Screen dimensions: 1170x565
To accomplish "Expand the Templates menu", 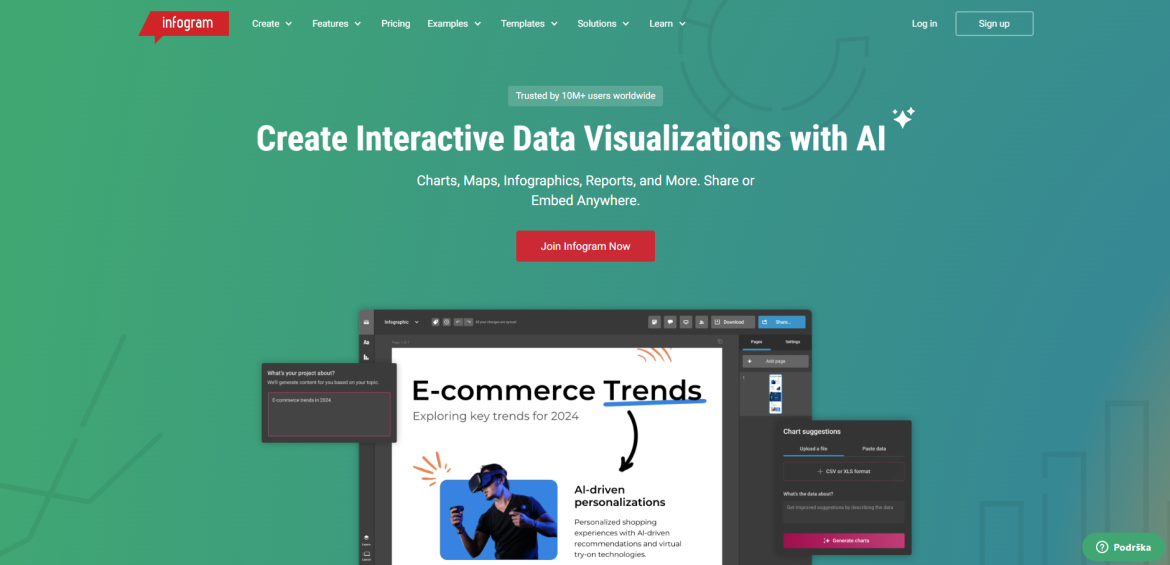I will coord(529,23).
